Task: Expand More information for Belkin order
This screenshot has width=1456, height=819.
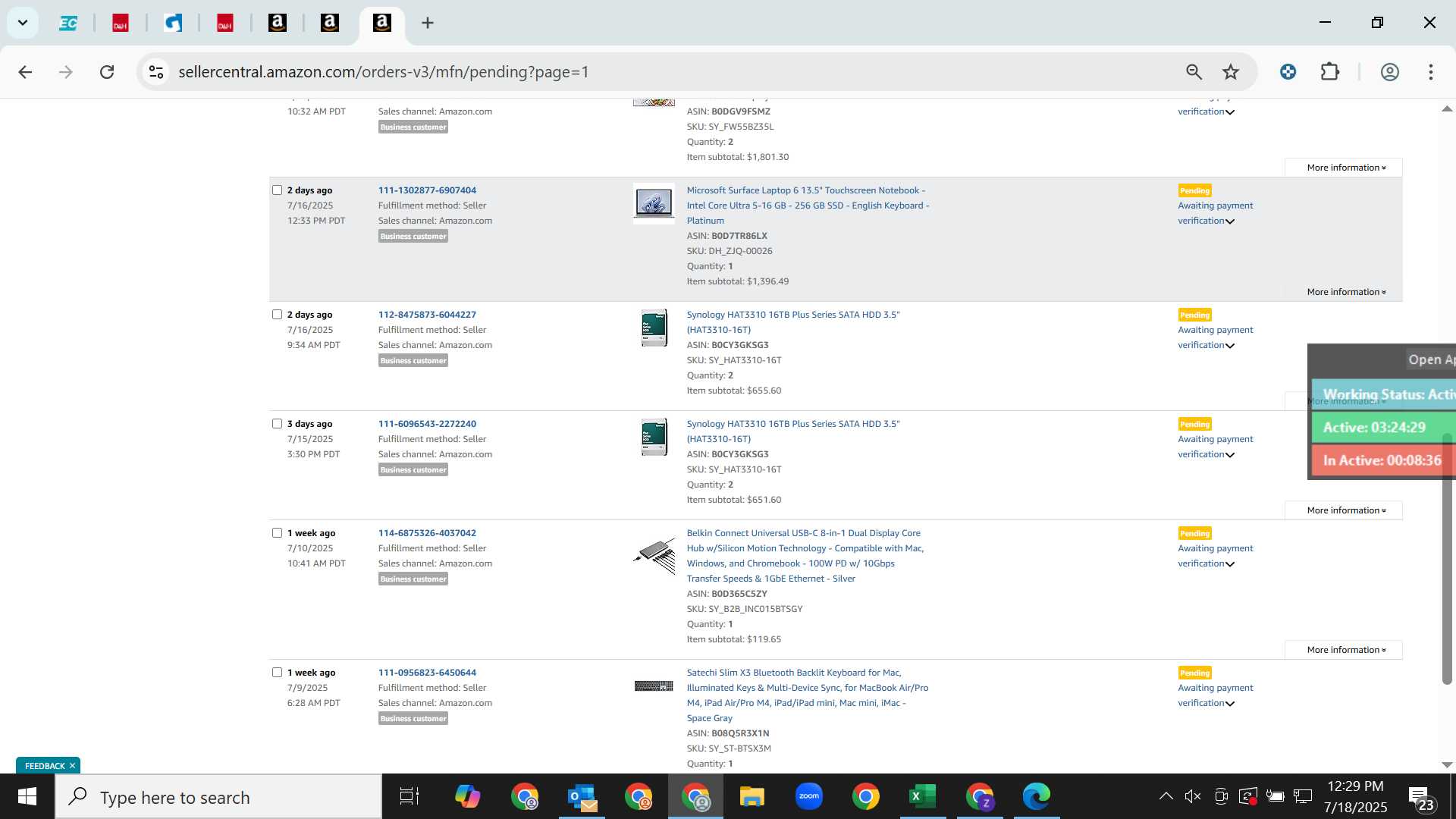Action: click(1344, 650)
